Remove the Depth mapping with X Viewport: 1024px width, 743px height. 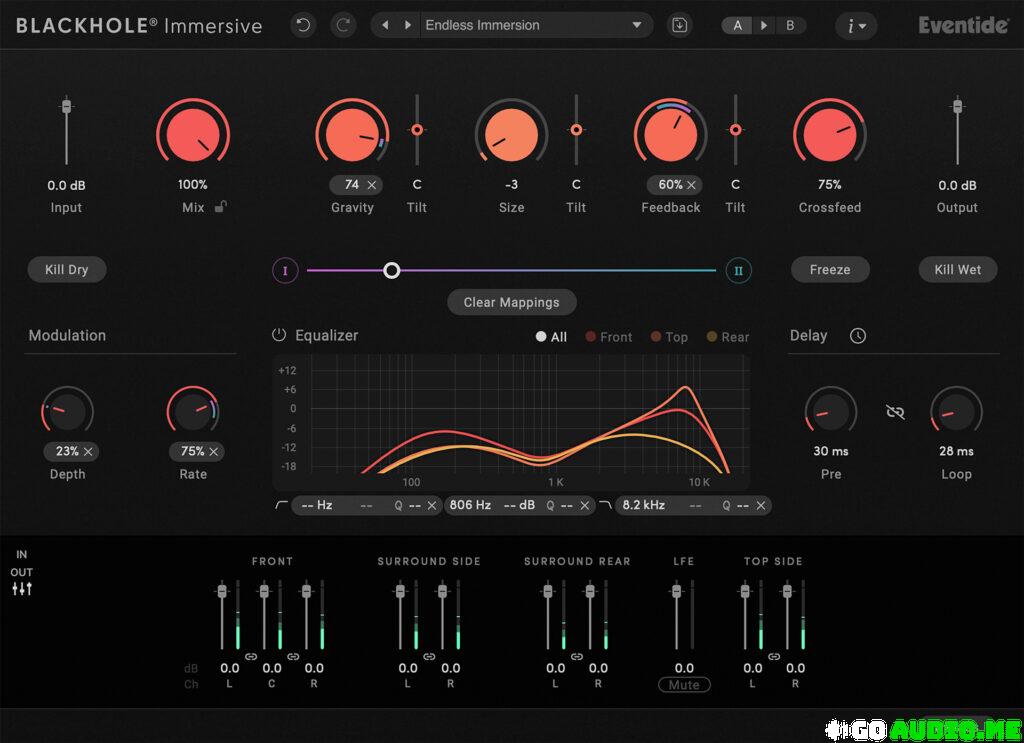(88, 451)
